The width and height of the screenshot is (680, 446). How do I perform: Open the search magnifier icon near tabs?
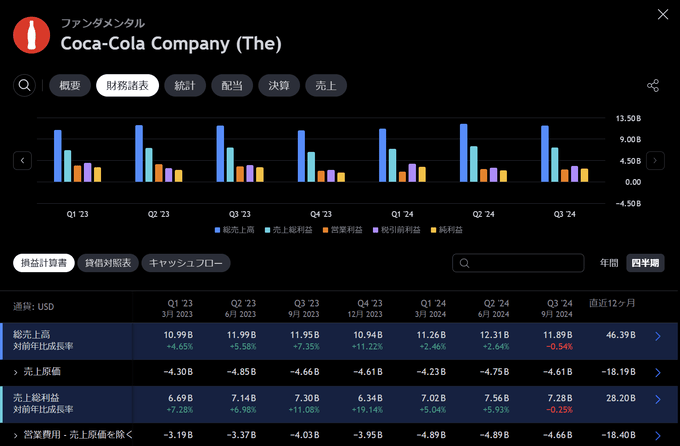pyautogui.click(x=24, y=85)
